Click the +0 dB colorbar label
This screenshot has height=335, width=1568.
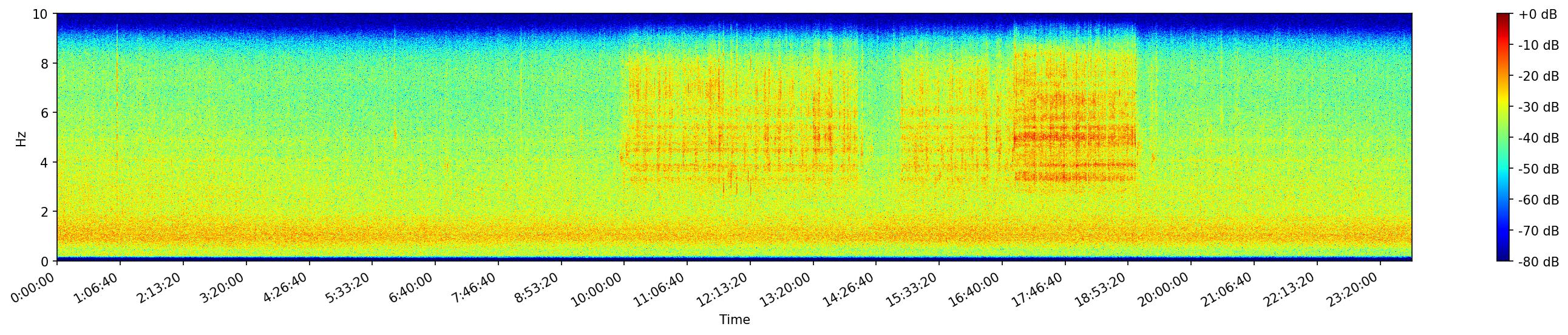pyautogui.click(x=1536, y=15)
